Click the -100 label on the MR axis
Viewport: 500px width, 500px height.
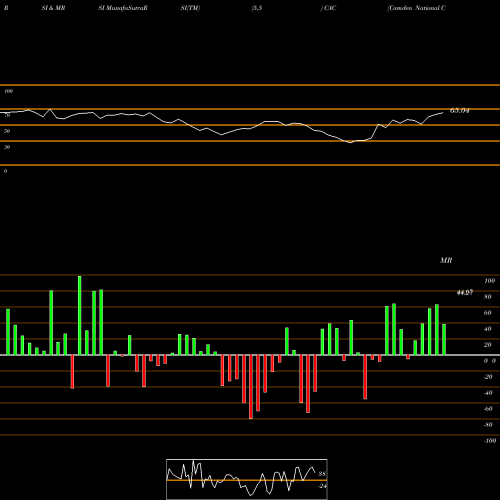pyautogui.click(x=490, y=441)
